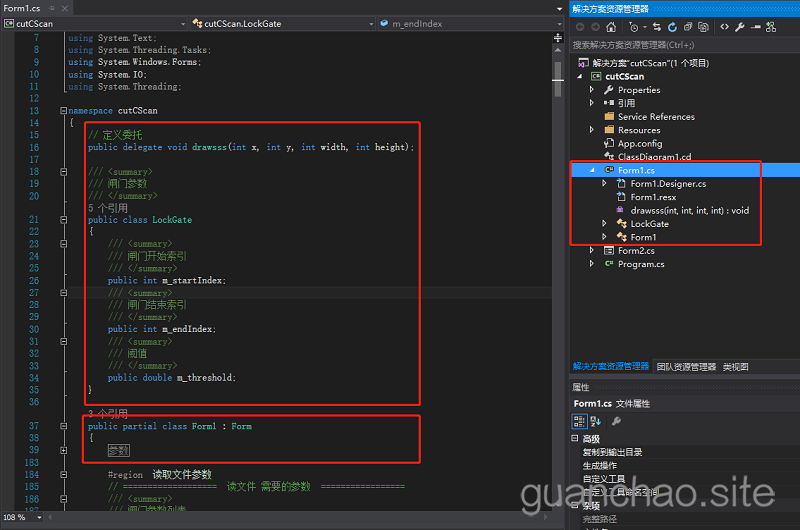Open the 108 % zoom level dropdown
This screenshot has height=530, width=800.
click(39, 517)
